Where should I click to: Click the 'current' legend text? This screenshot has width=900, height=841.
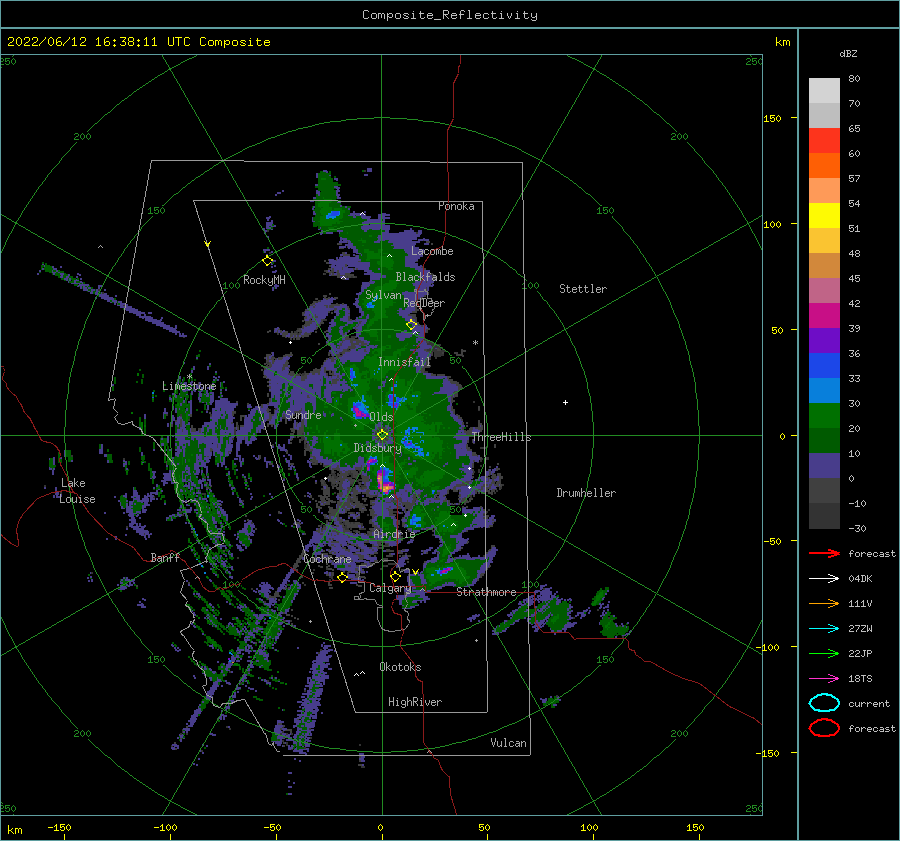click(869, 703)
